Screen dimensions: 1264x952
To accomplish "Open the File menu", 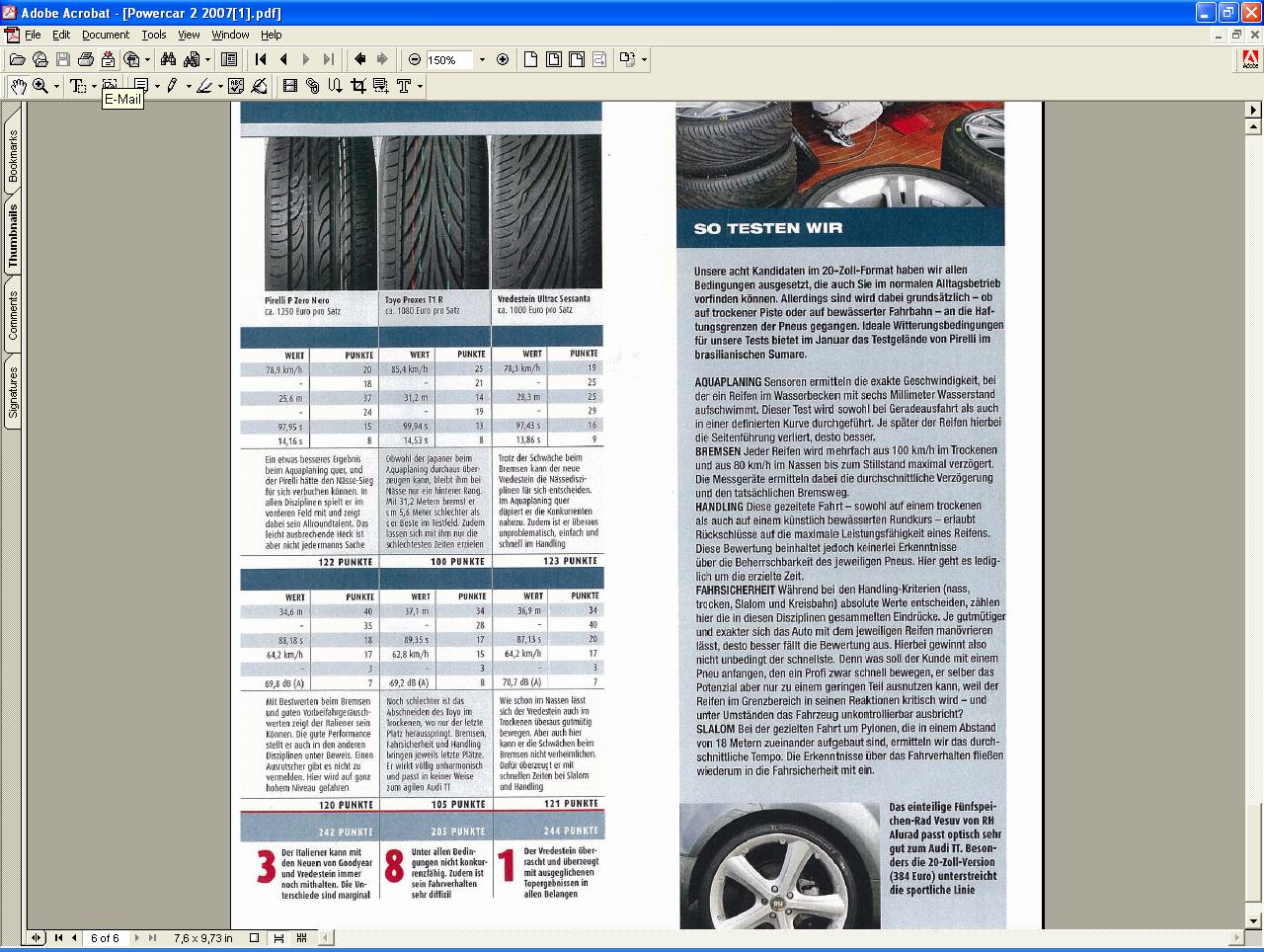I will coord(33,35).
